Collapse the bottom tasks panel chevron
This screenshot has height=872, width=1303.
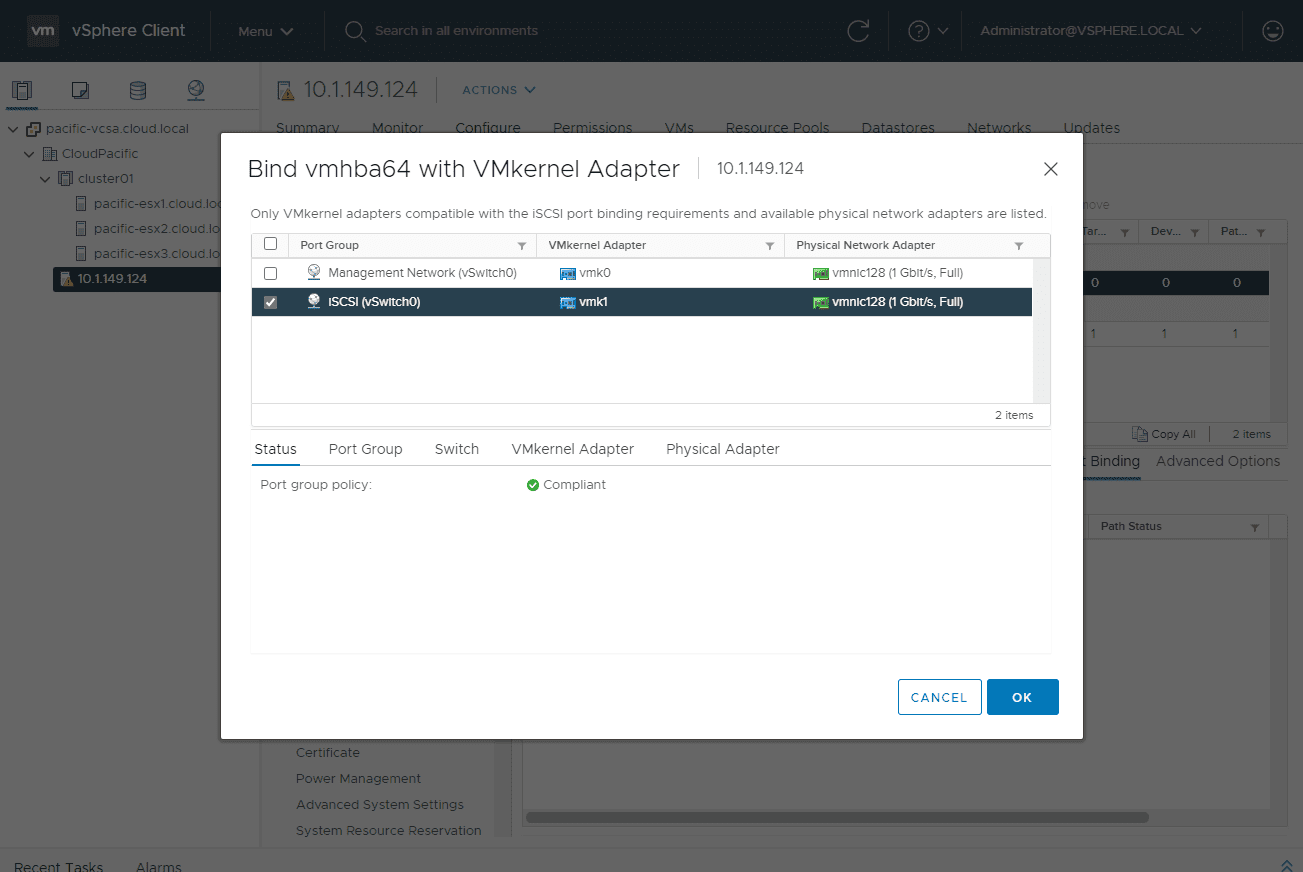[x=1287, y=865]
